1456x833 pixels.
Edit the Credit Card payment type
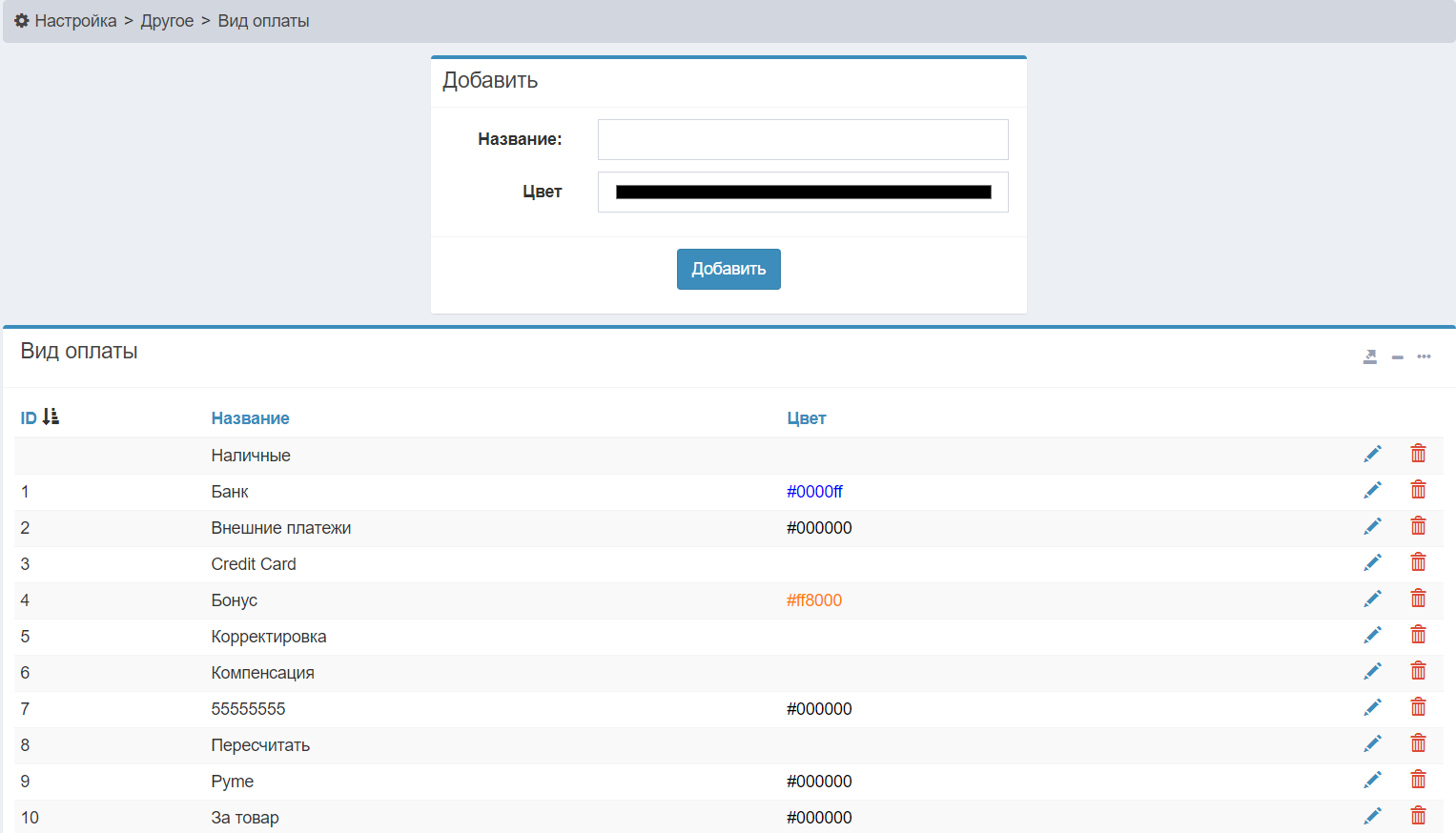(1372, 563)
